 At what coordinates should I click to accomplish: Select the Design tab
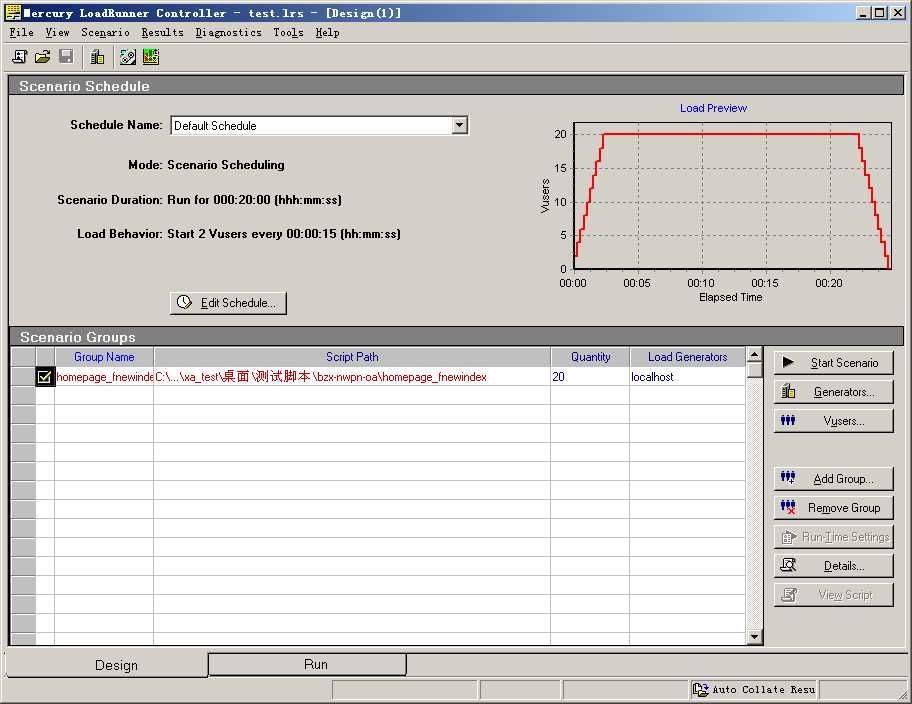107,665
